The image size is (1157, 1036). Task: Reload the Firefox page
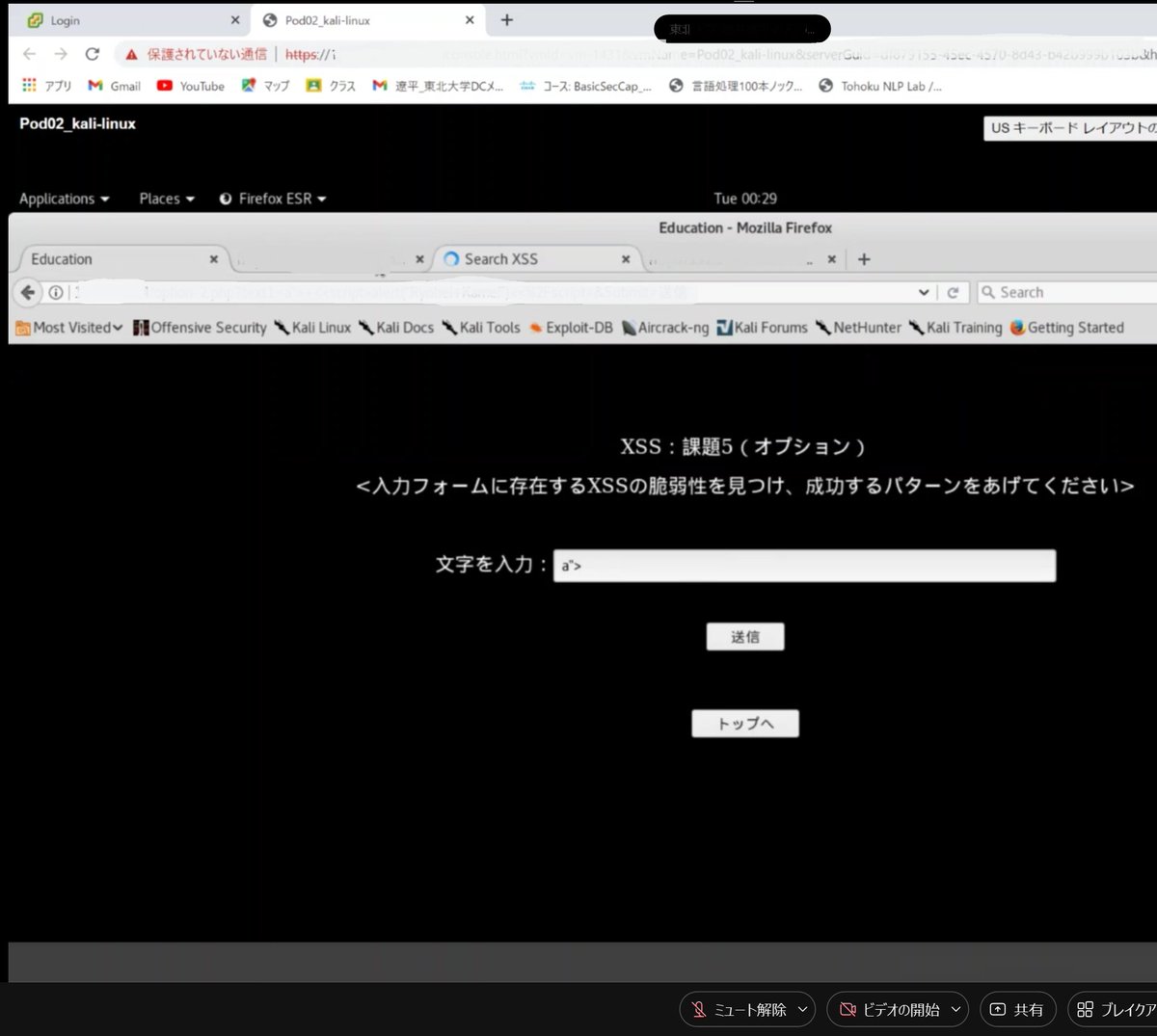[x=953, y=293]
